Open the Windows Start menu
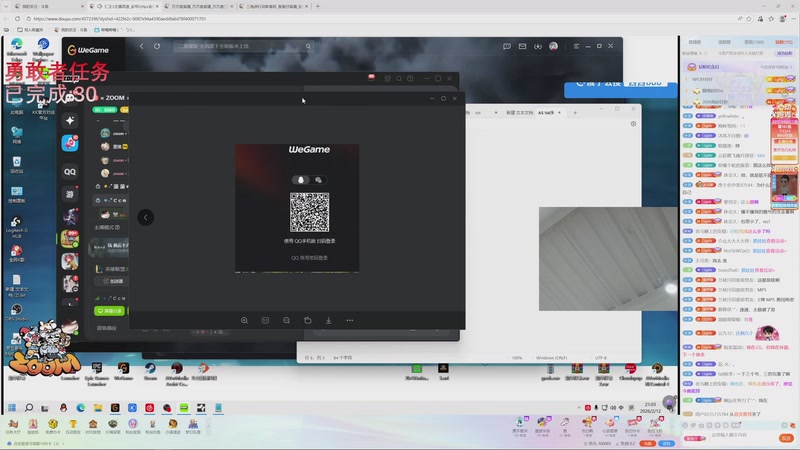This screenshot has height=450, width=800. pyautogui.click(x=12, y=408)
